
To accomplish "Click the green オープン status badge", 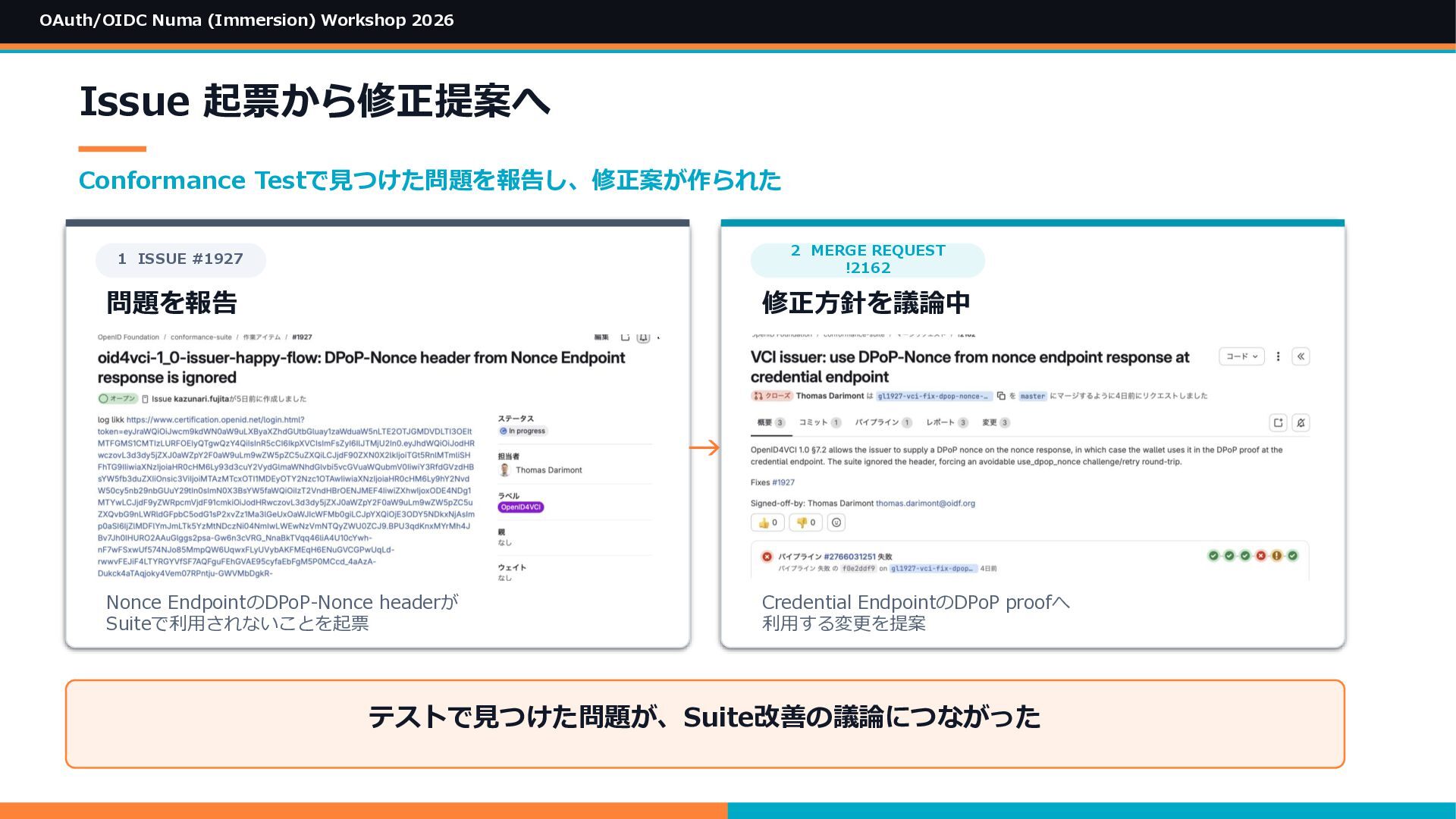I will [118, 399].
